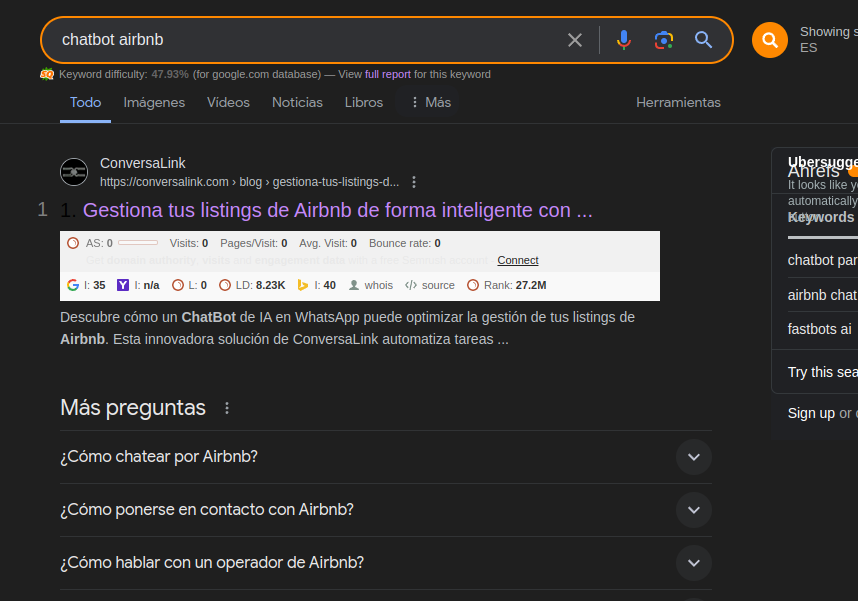This screenshot has height=601, width=858.
Task: Open the Más preguntas options dots
Action: (x=227, y=408)
